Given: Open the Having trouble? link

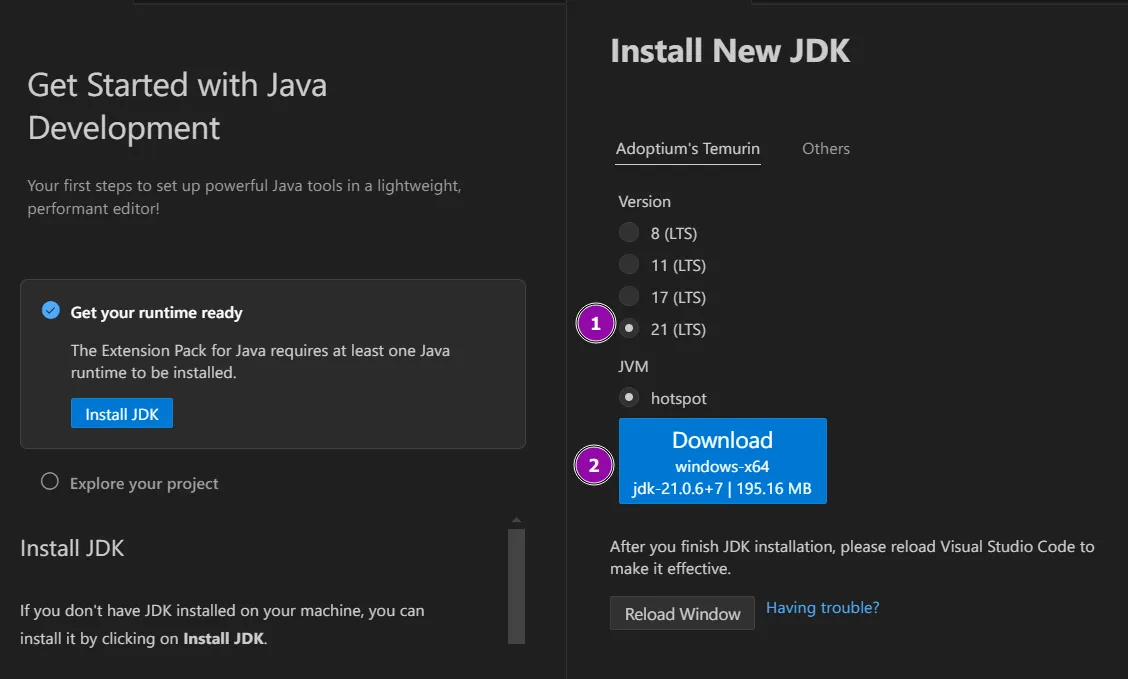Looking at the screenshot, I should (x=822, y=608).
